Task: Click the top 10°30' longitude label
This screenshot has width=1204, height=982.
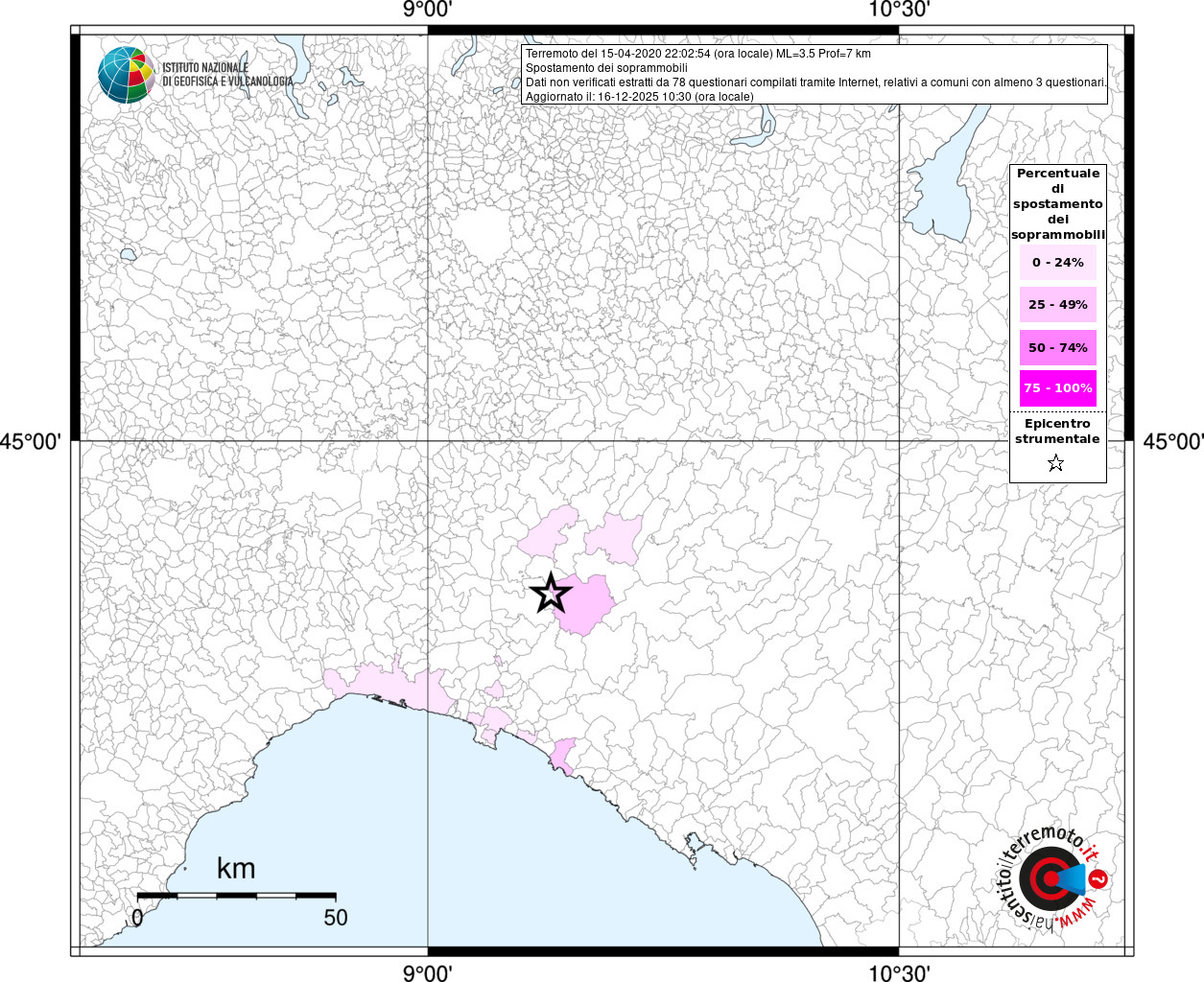Action: click(899, 10)
